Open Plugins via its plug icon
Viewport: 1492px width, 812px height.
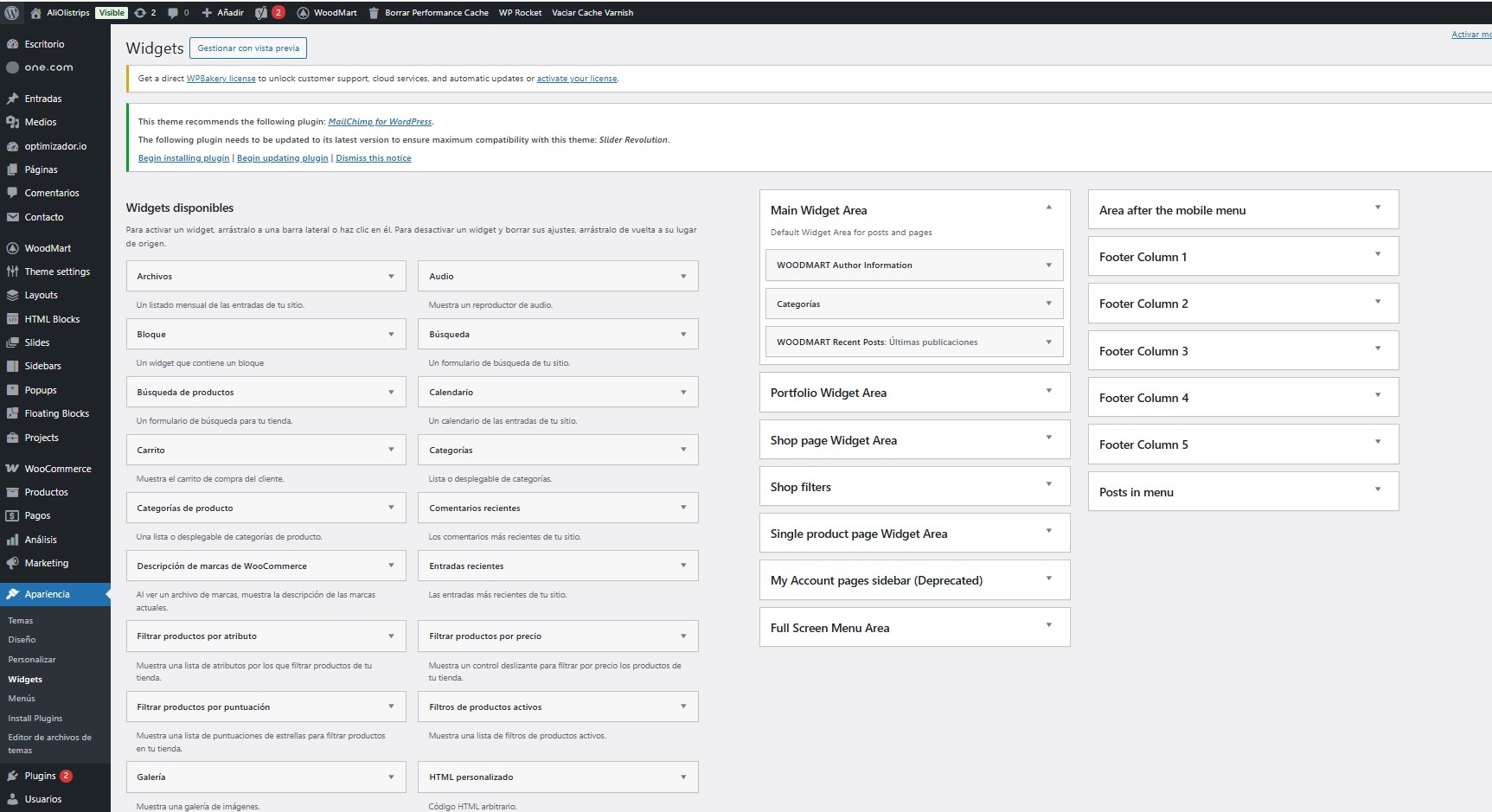(12, 776)
